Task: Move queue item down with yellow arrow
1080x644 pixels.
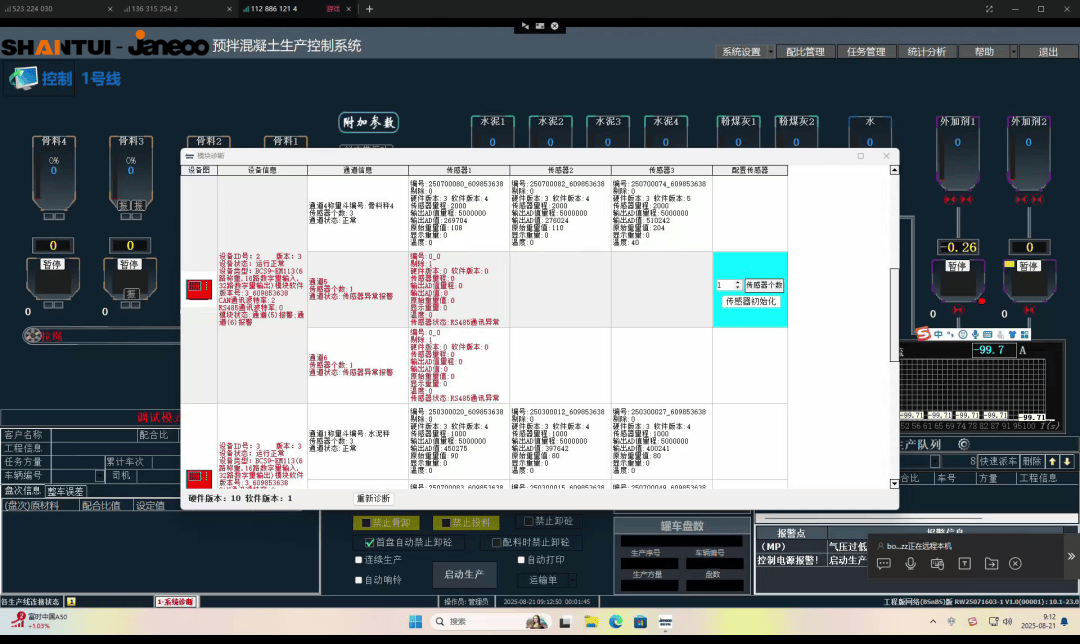Action: click(1067, 461)
